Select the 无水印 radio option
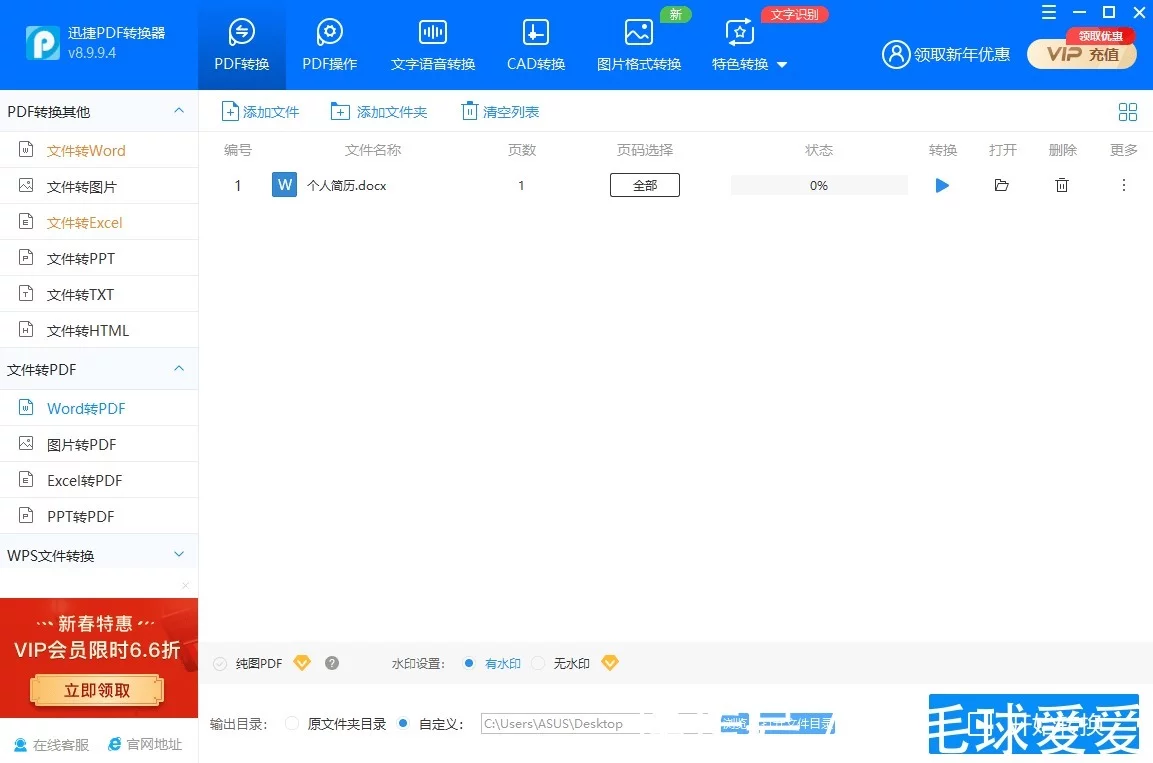Viewport: 1153px width, 763px height. pyautogui.click(x=538, y=663)
